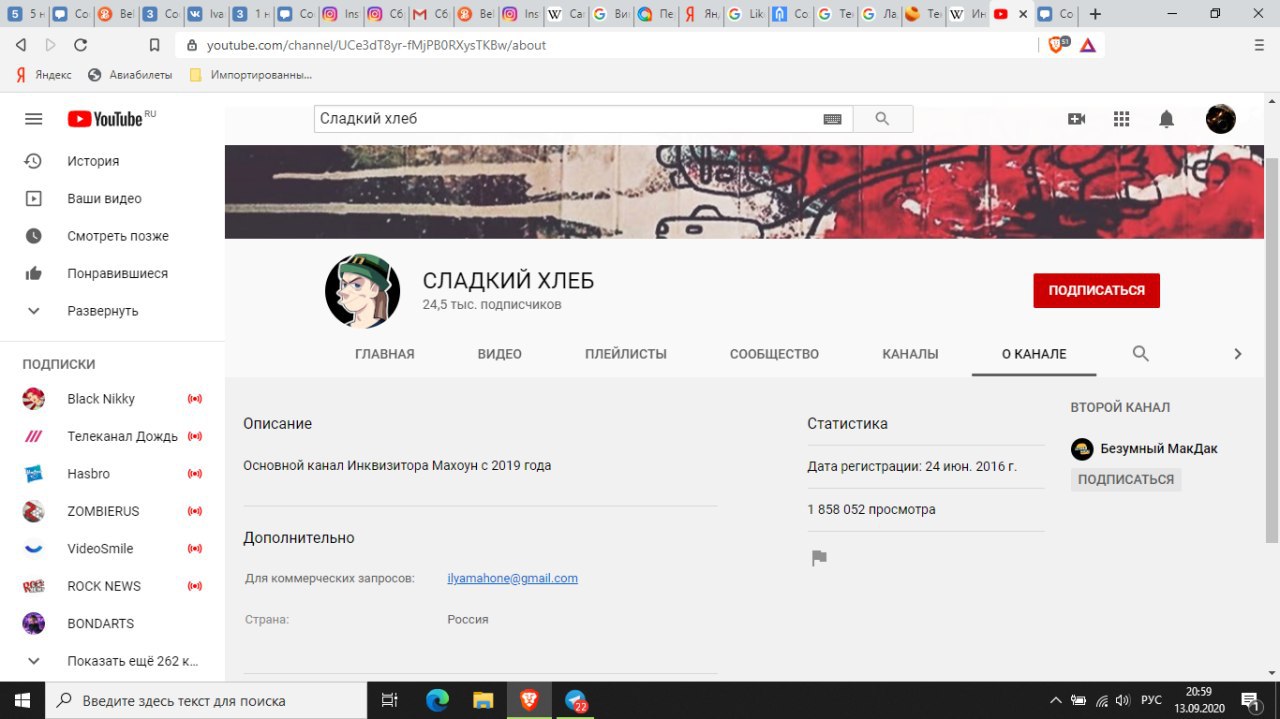Open the account avatar menu
Viewport: 1280px width, 719px height.
[1220, 119]
